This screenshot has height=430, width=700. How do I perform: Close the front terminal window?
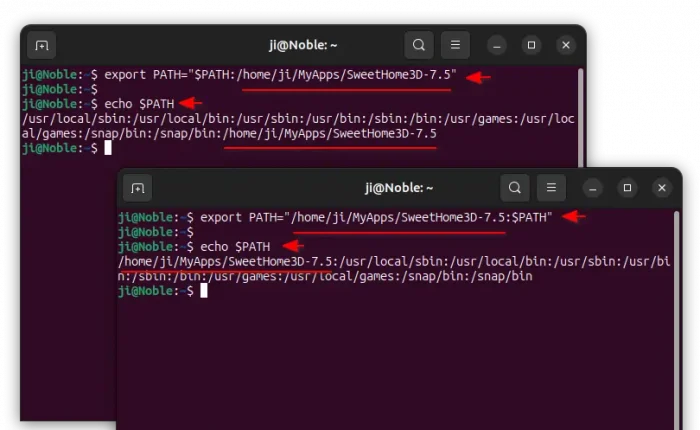662,188
